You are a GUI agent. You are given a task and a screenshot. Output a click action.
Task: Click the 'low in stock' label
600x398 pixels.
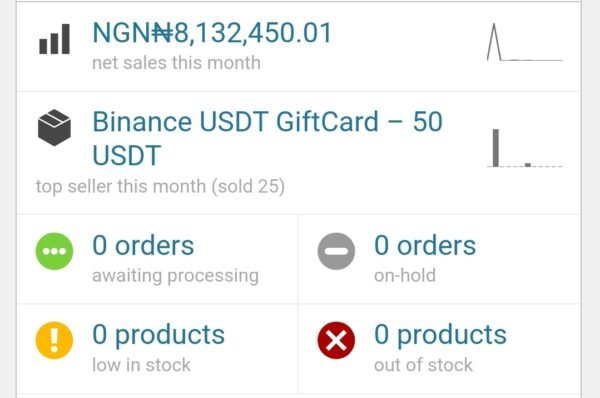pyautogui.click(x=142, y=365)
